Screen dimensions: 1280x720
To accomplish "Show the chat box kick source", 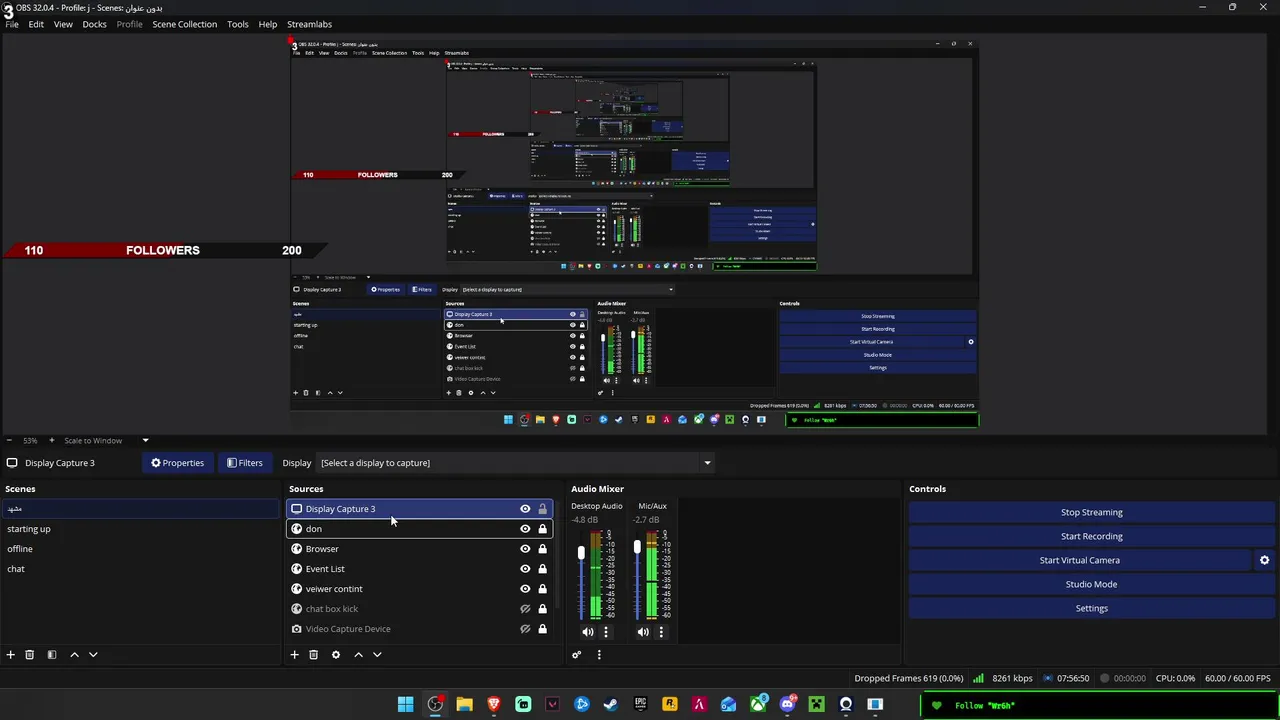I will coord(525,609).
